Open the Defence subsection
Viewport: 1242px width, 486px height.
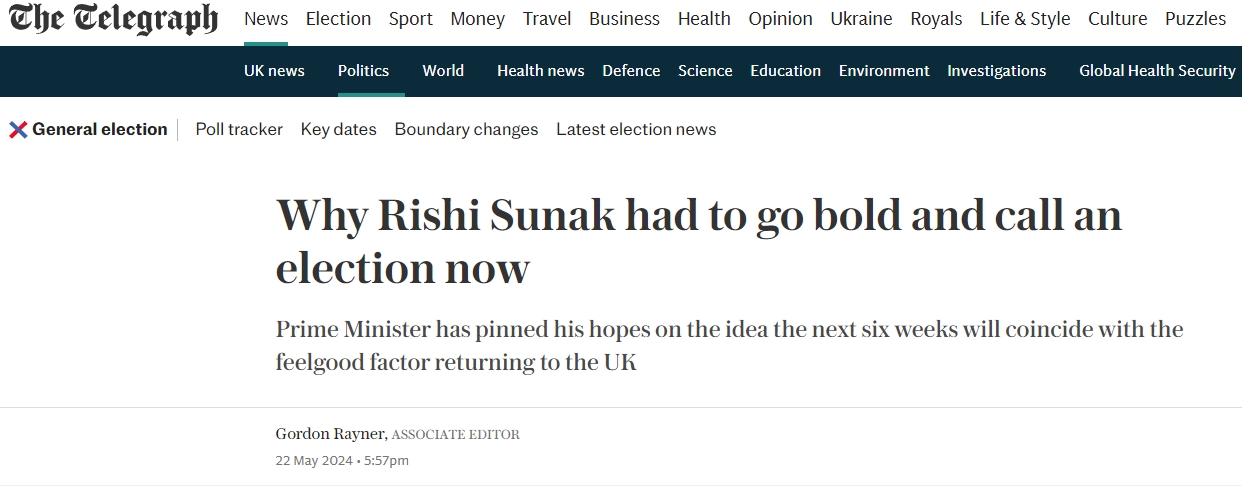pyautogui.click(x=631, y=70)
